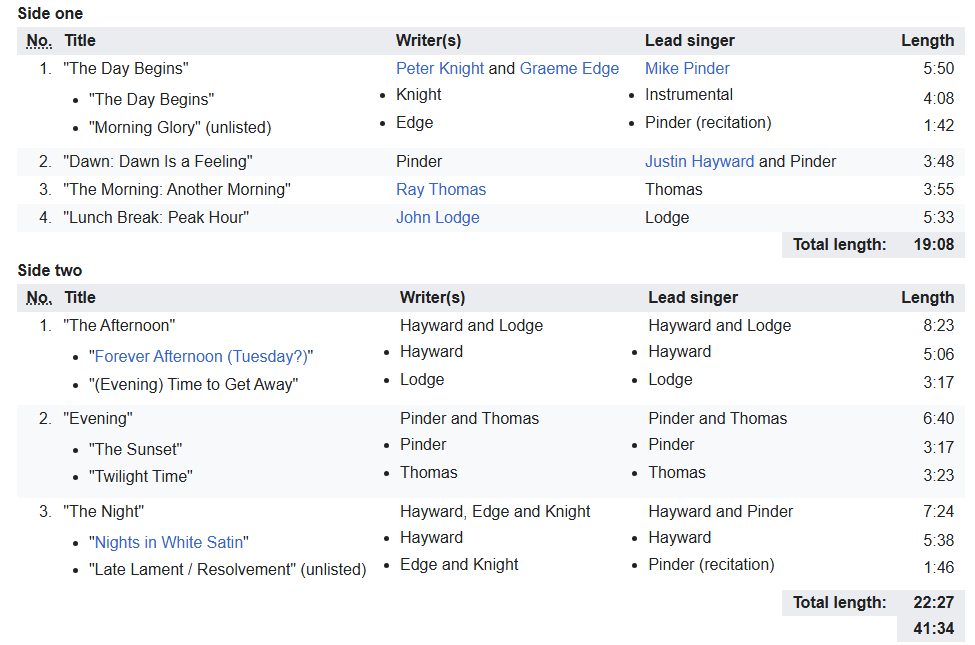
Task: Click the "Lunch Break: Peak Hour" title
Action: 156,218
